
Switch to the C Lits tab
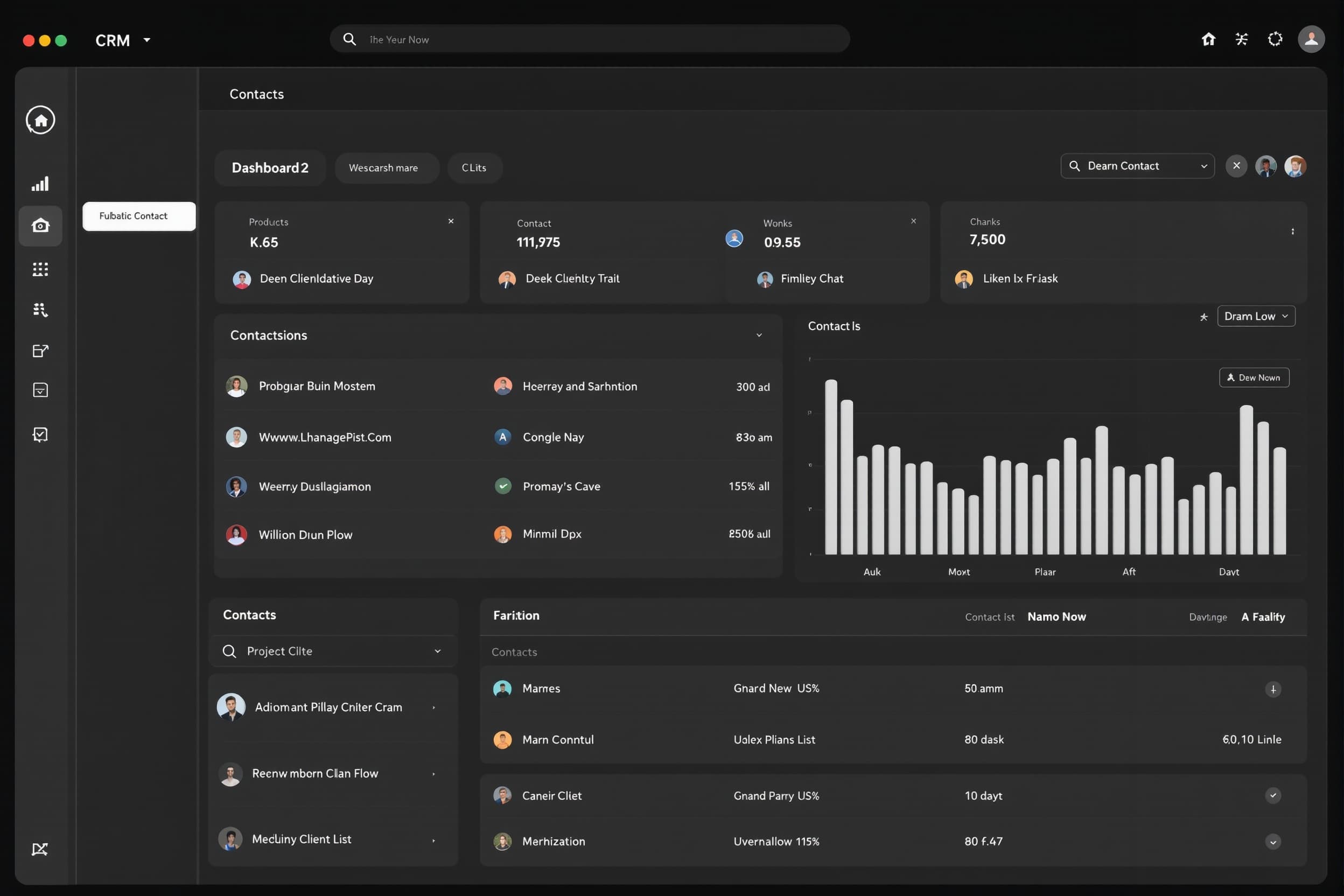coord(474,167)
